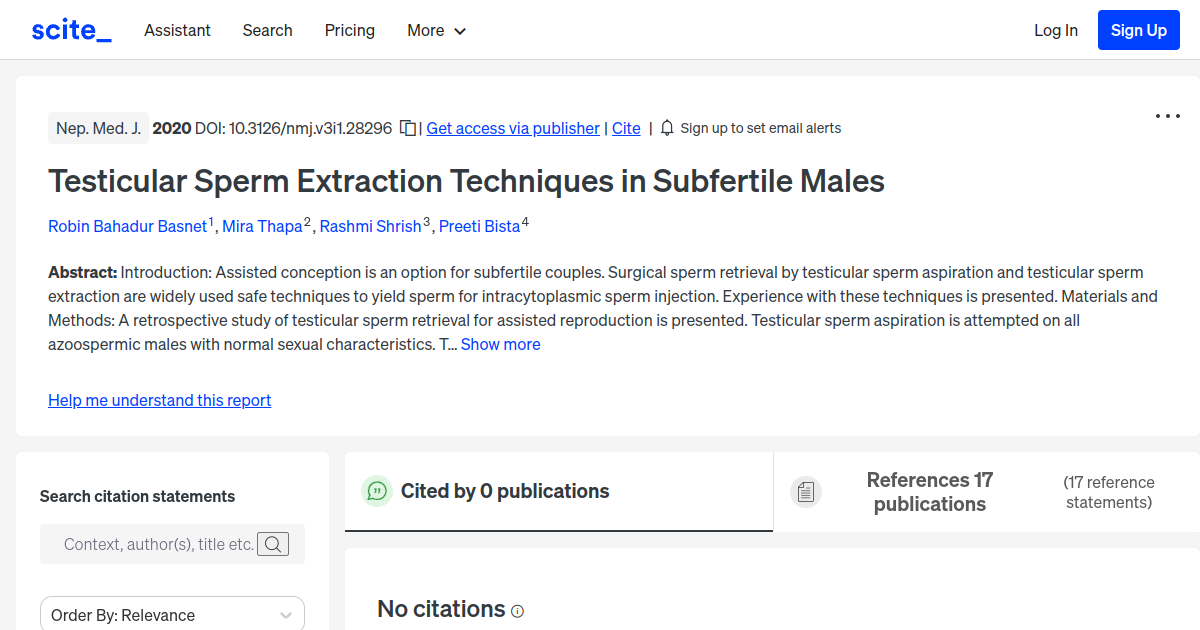
Task: Open the Assistant menu item
Action: pyautogui.click(x=177, y=30)
